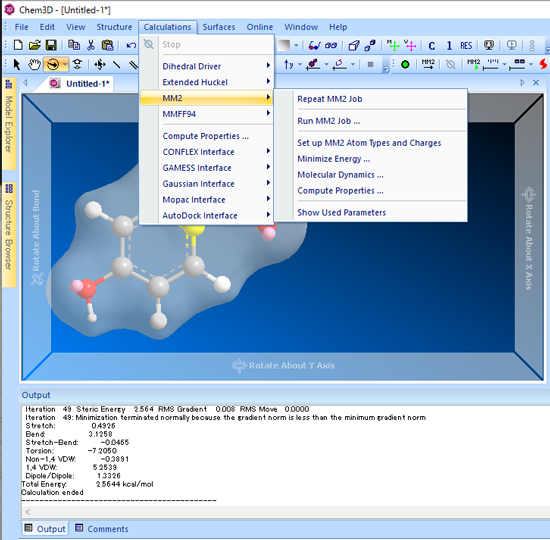Toggle serial numbers with 1 icon
550x540 pixels.
coord(449,46)
